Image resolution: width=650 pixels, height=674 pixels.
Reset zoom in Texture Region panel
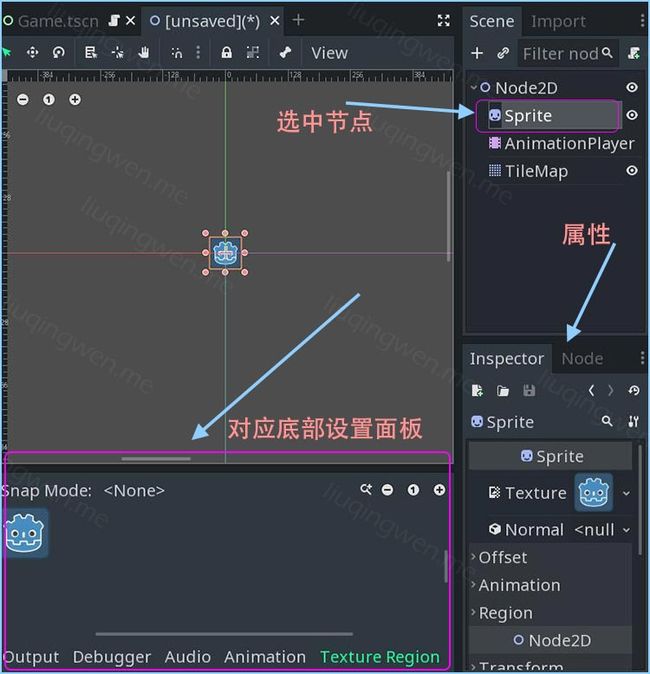click(x=413, y=490)
